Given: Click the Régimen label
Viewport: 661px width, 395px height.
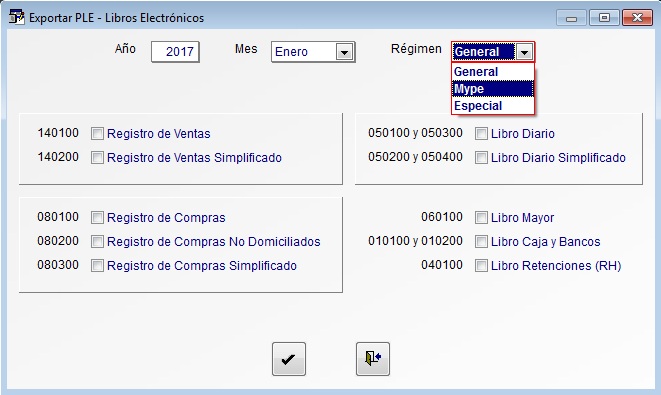Looking at the screenshot, I should pyautogui.click(x=416, y=49).
